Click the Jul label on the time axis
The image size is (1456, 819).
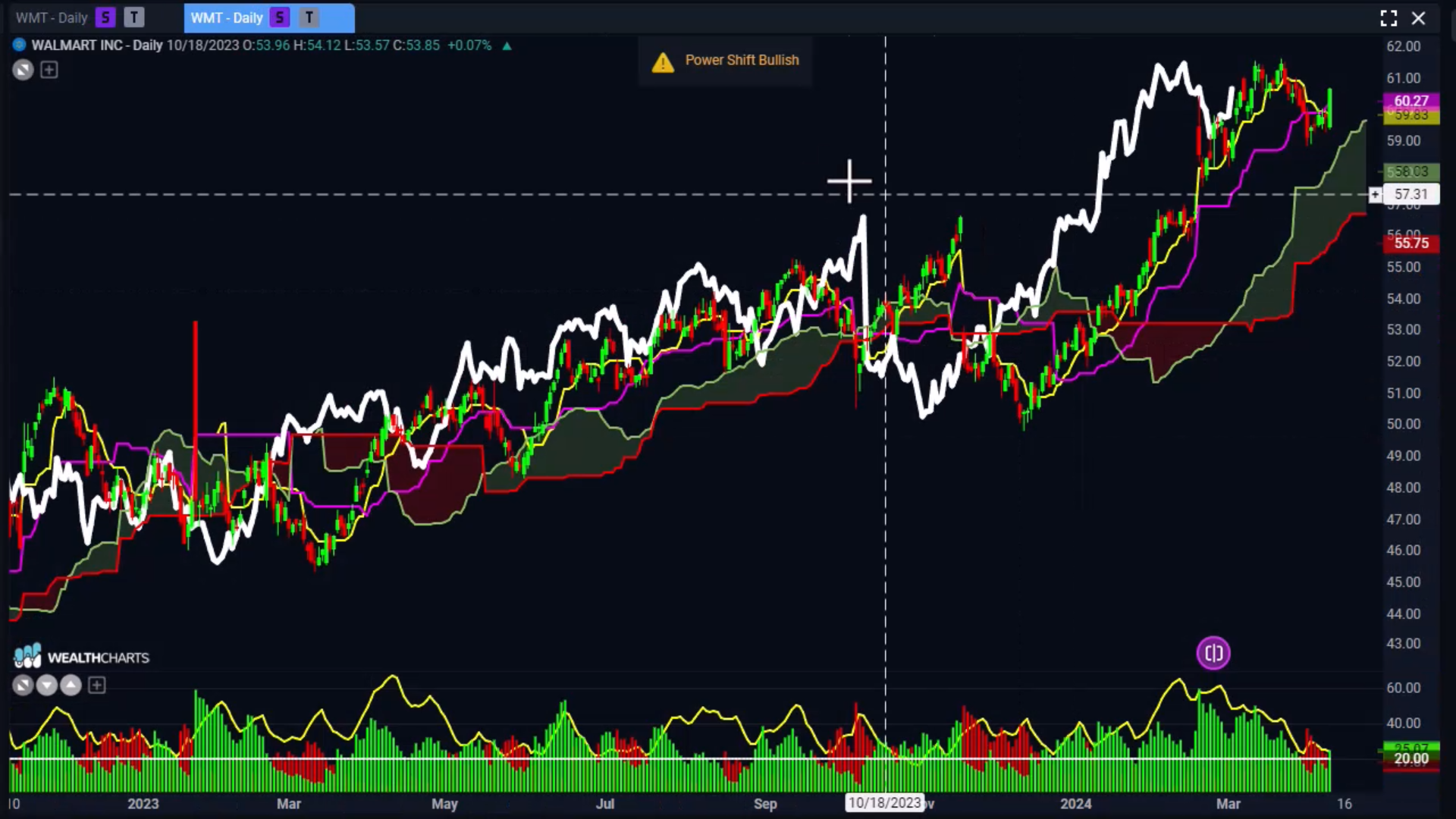click(x=605, y=804)
